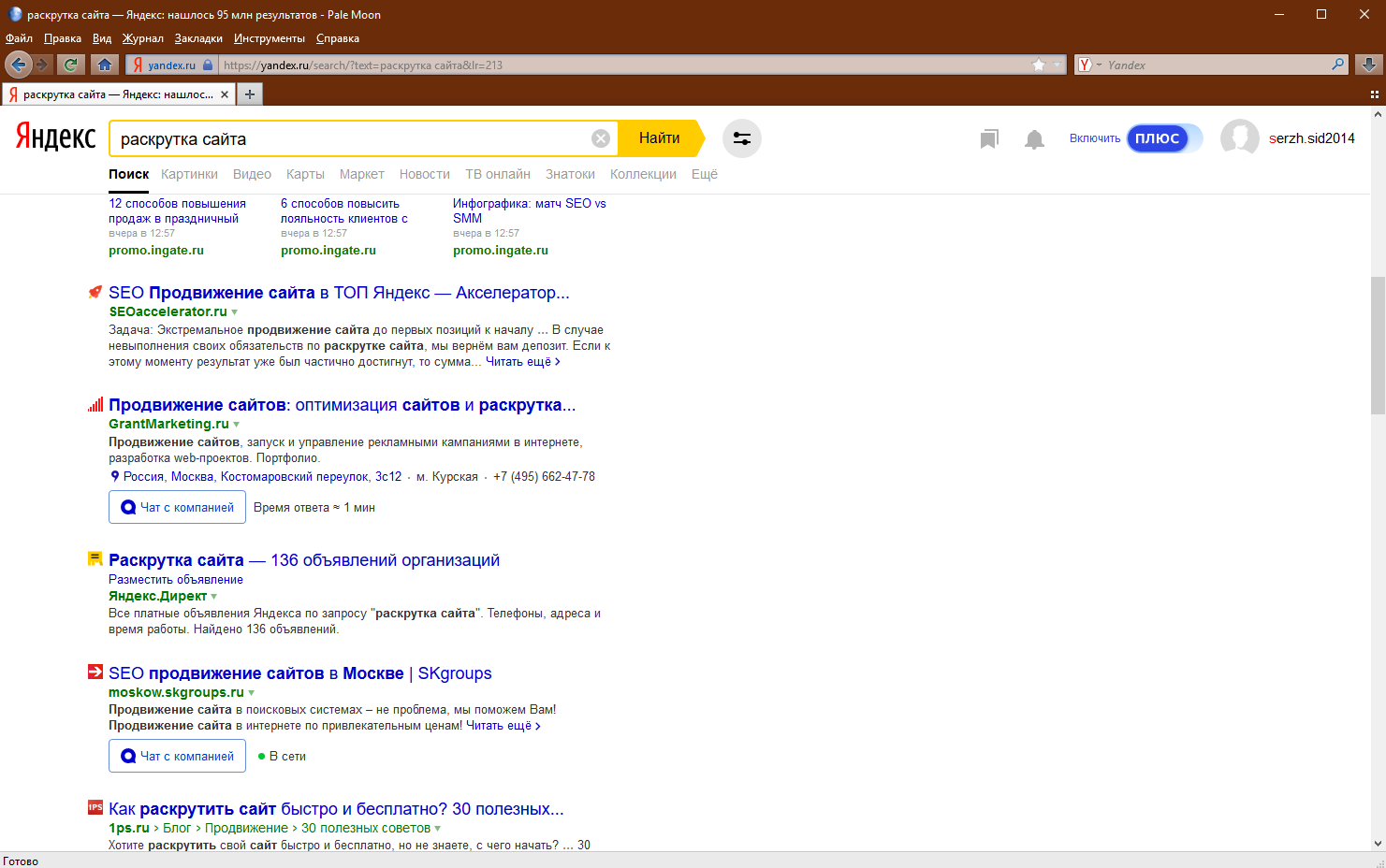Click the browser address bar URL
This screenshot has width=1386, height=868.
tap(625, 65)
